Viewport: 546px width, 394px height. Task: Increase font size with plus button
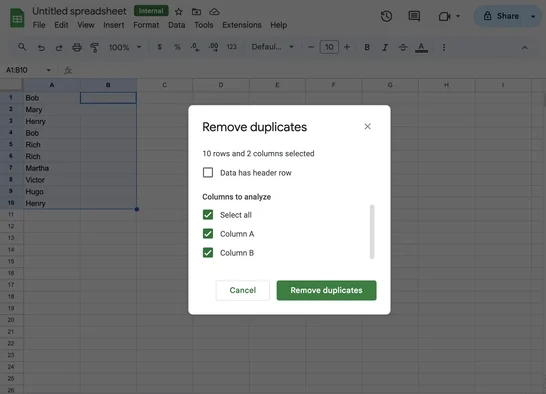point(347,47)
